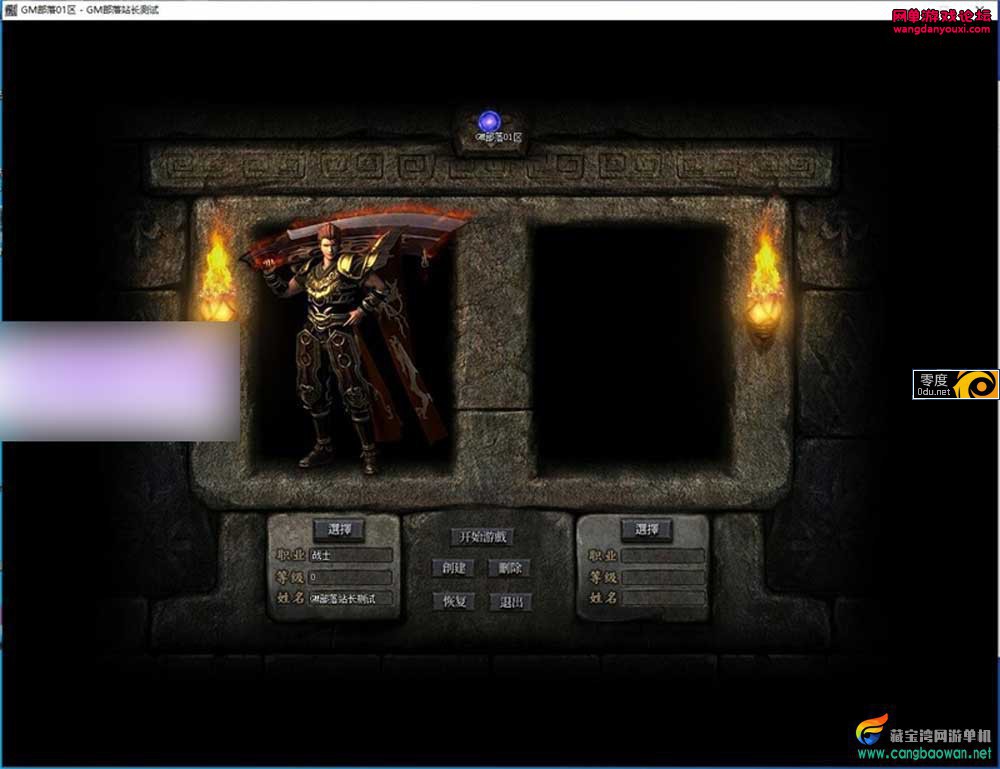This screenshot has height=769, width=1000.
Task: Delete the character using 删除
Action: click(x=510, y=568)
